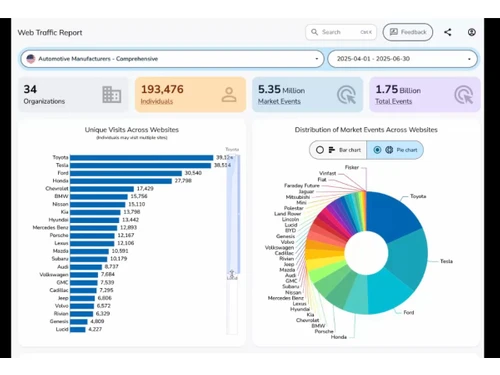
Task: Click the Fisker label on the pie chart
Action: coord(352,167)
